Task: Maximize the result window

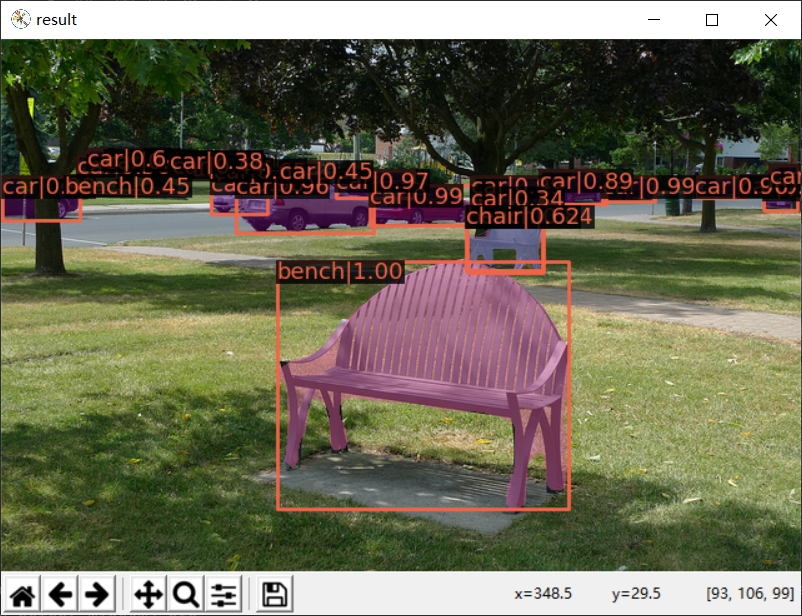Action: (x=711, y=19)
